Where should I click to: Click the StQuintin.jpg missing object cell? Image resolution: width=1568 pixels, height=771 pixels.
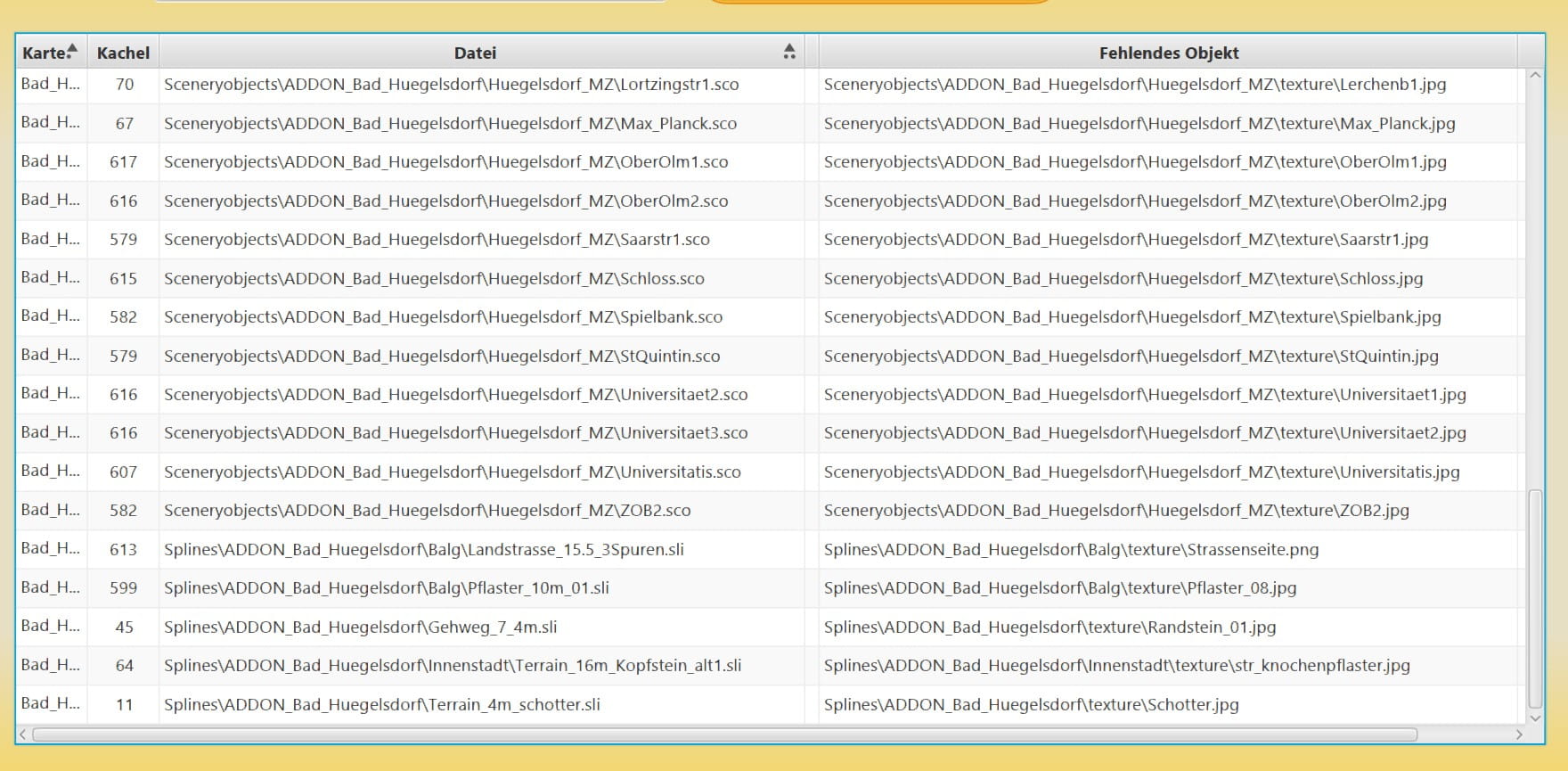1131,356
